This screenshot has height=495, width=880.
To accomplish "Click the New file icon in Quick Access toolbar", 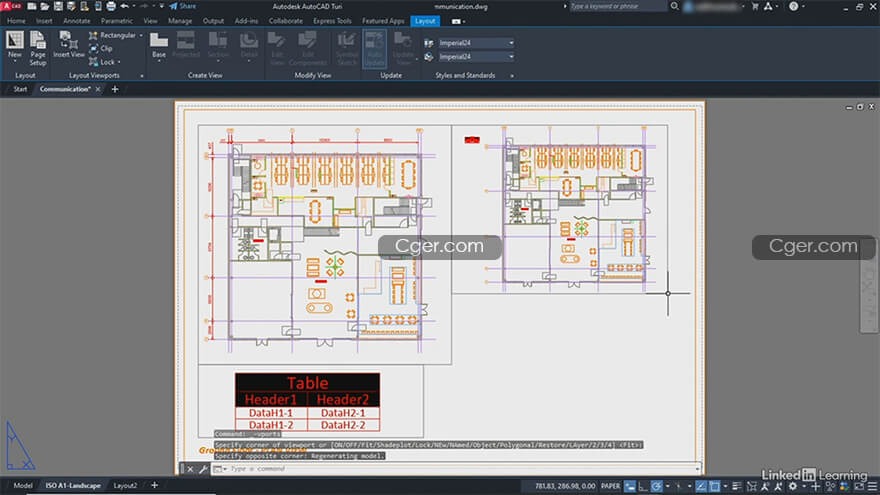I will (31, 6).
